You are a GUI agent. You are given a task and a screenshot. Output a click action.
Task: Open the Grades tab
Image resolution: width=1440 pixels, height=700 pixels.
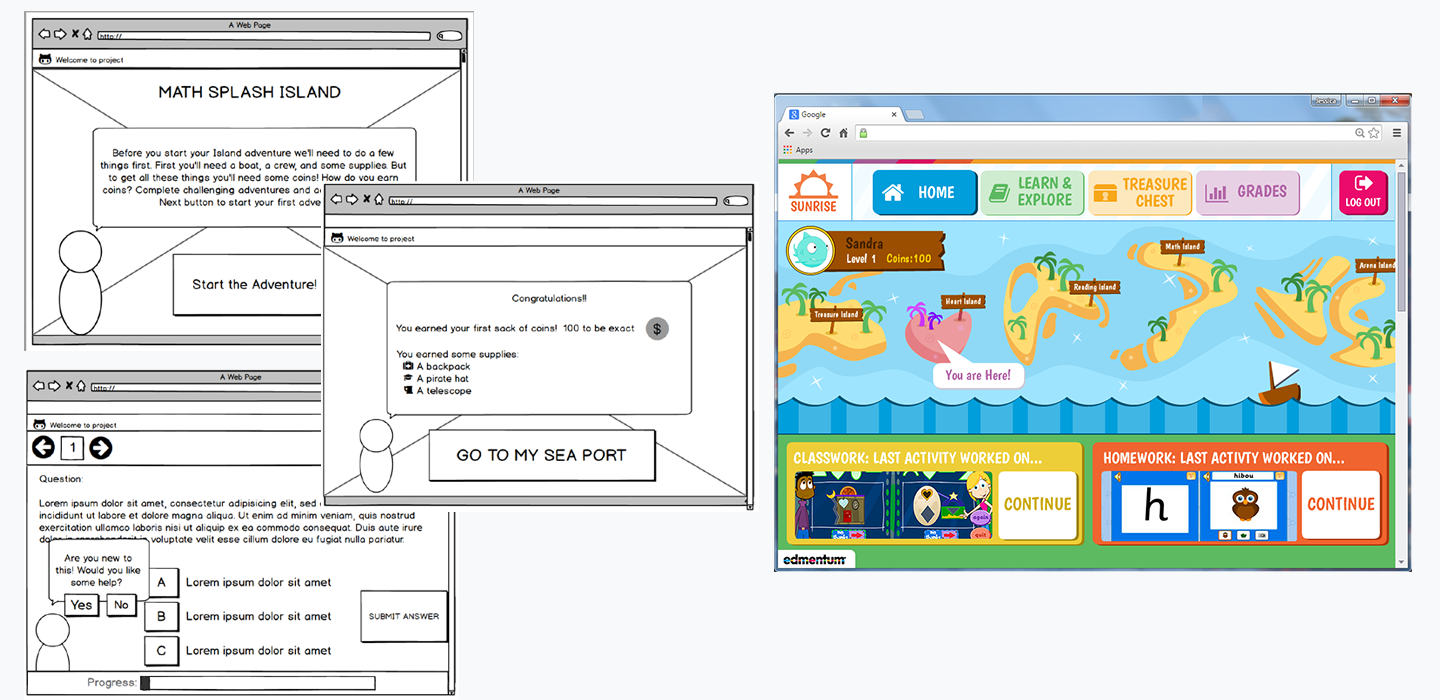(x=1248, y=192)
